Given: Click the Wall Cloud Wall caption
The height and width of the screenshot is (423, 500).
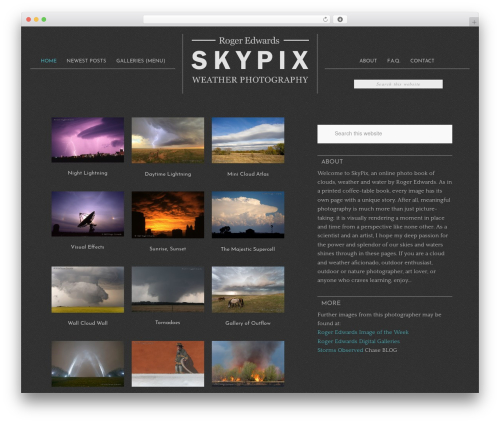Looking at the screenshot, I should (x=88, y=323).
